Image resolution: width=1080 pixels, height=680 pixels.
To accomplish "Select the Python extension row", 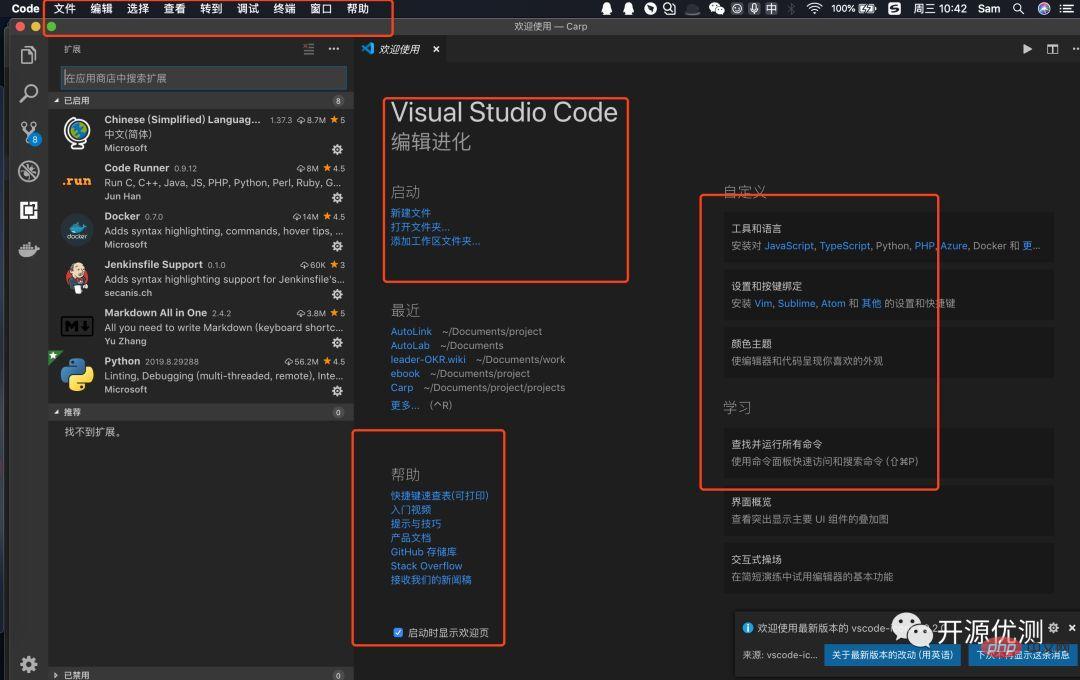I will coord(201,375).
